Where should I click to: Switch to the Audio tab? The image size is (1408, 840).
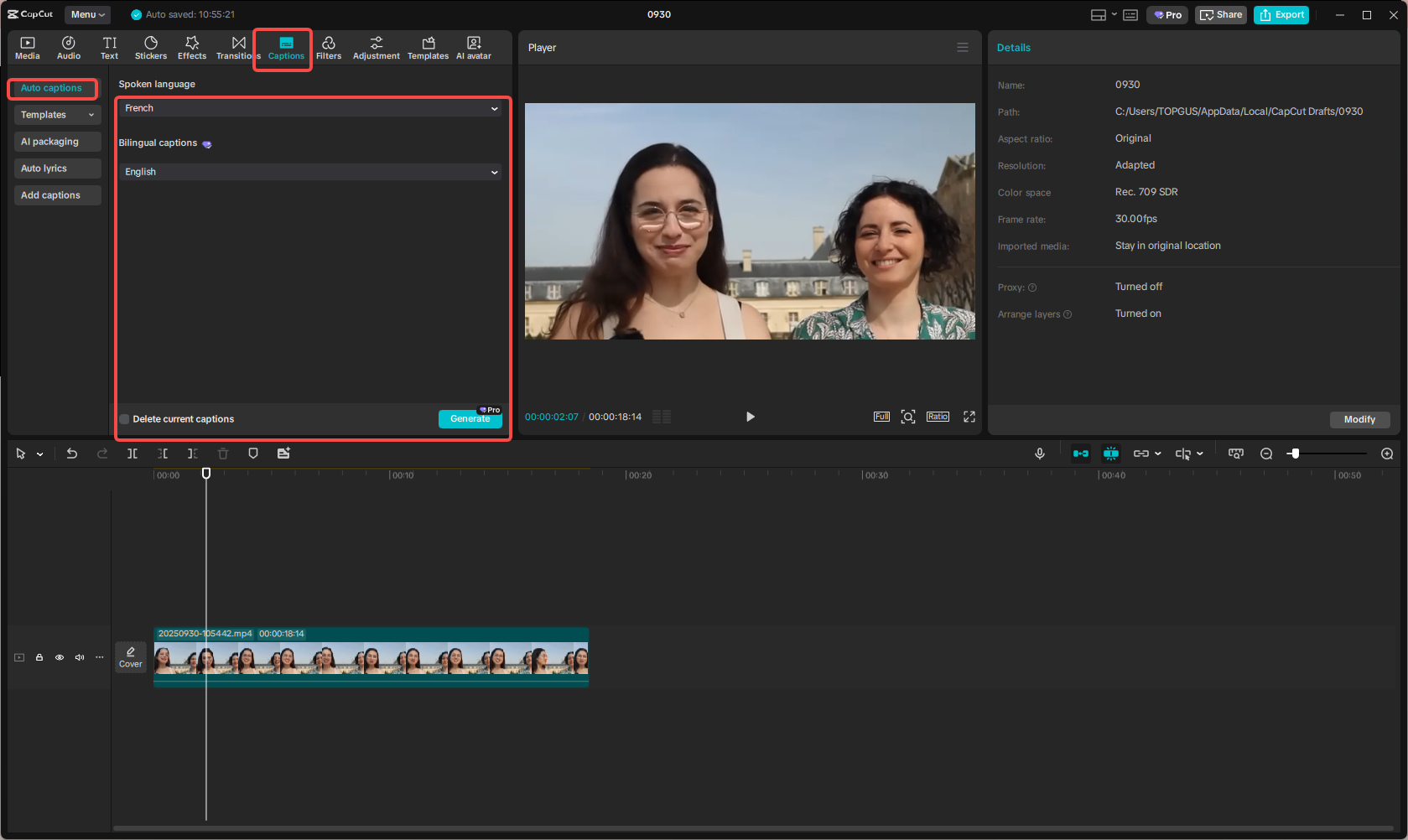click(x=69, y=48)
